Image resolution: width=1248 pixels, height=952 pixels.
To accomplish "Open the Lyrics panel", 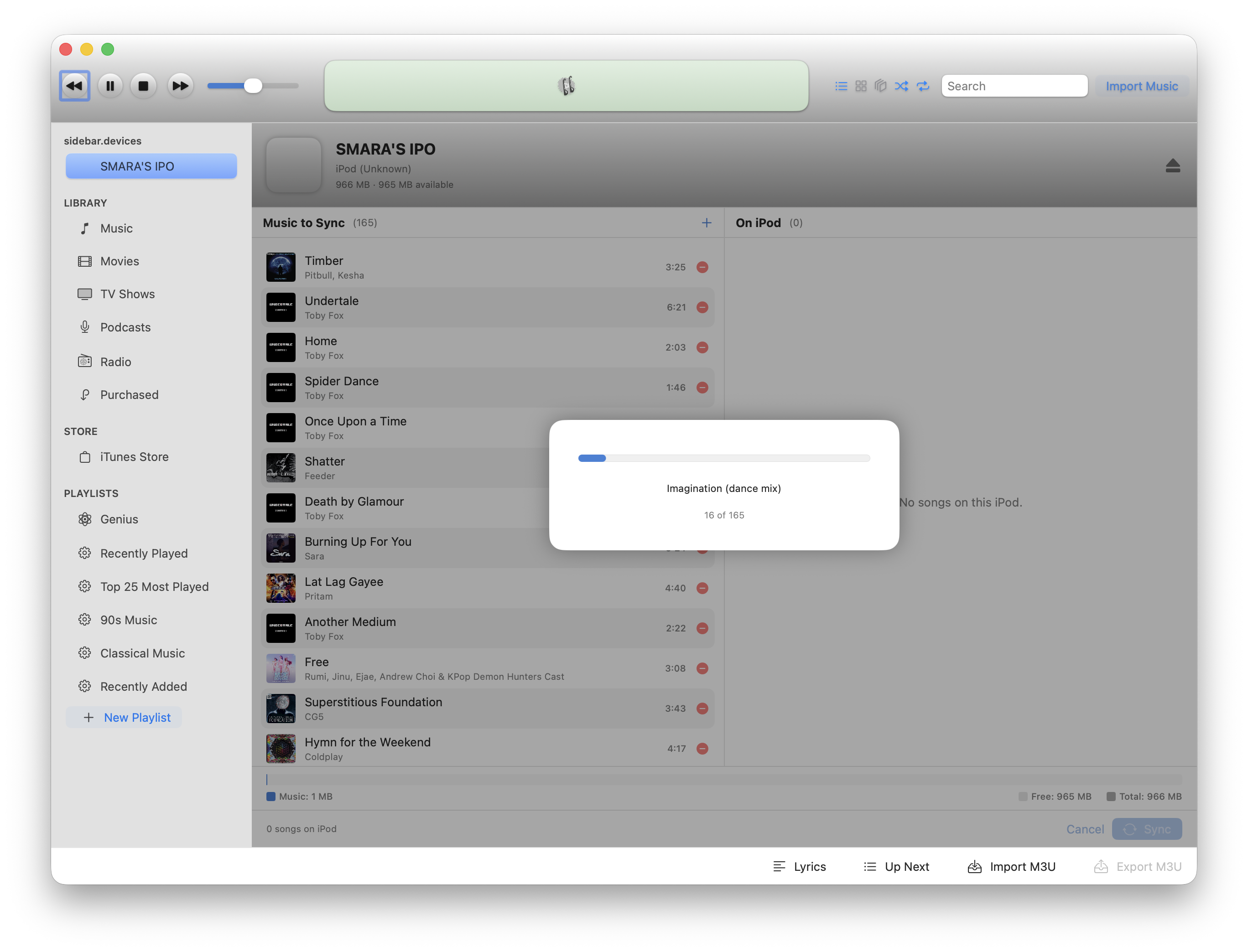I will point(799,866).
